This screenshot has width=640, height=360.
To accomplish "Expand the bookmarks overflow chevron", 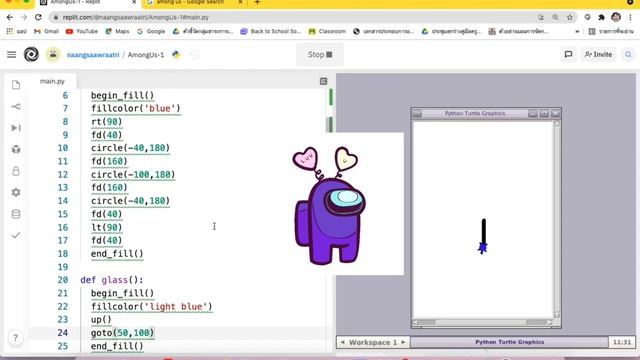I will pyautogui.click(x=577, y=31).
